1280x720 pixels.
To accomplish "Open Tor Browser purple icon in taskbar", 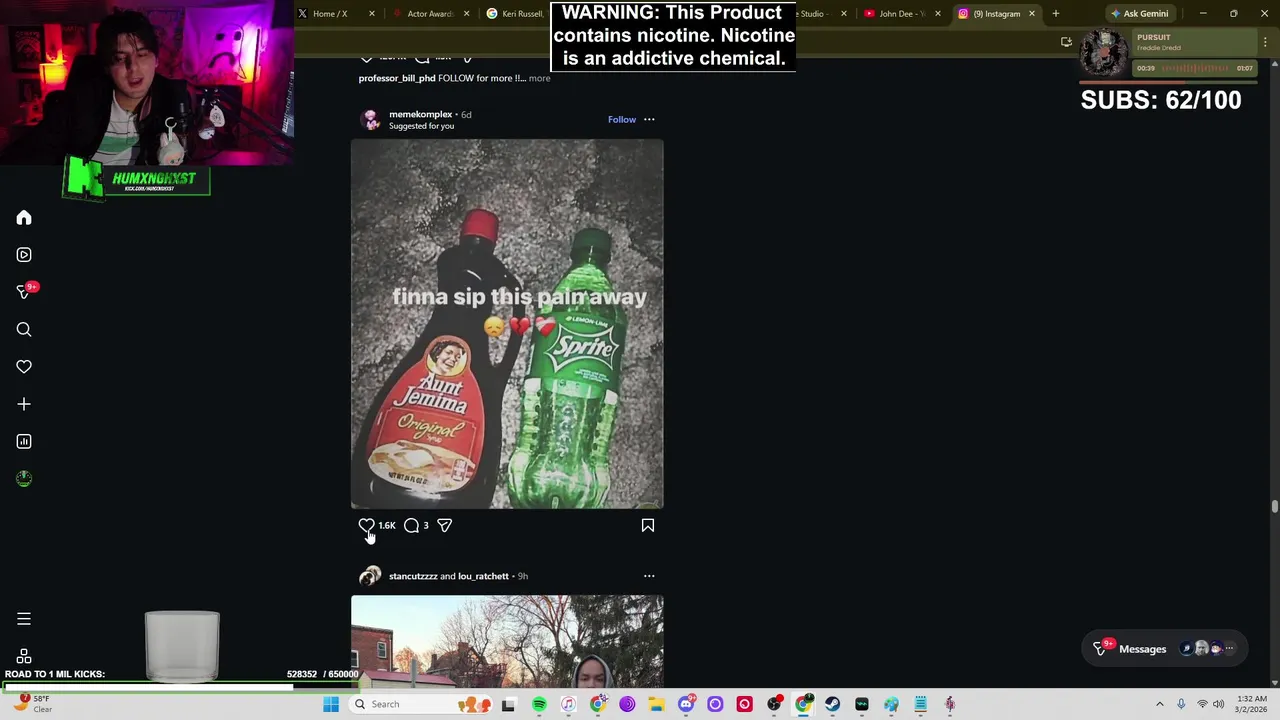I will coord(627,704).
